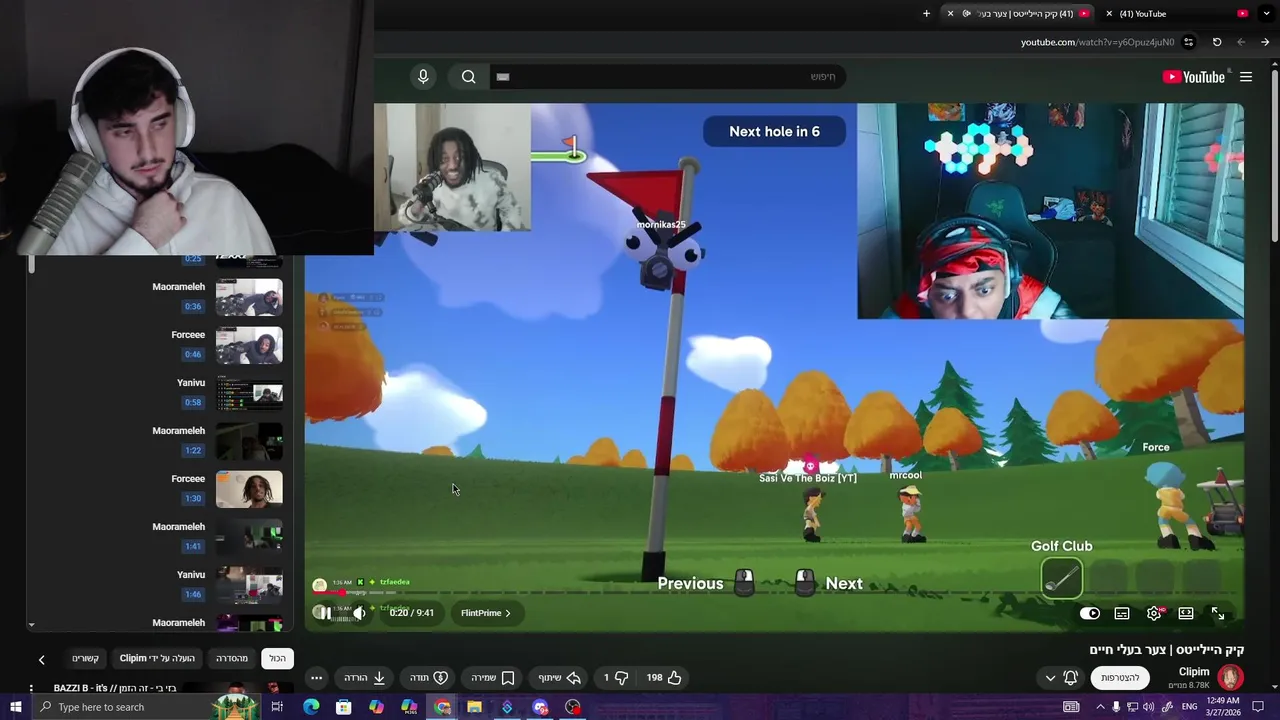This screenshot has height=720, width=1280.
Task: Jump to Maorameleh 1:41 chapter
Action: click(160, 536)
